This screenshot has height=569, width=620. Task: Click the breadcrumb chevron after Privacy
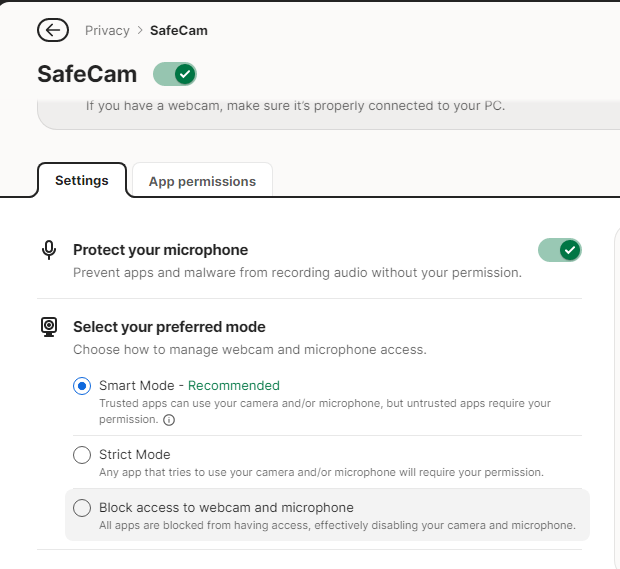140,31
